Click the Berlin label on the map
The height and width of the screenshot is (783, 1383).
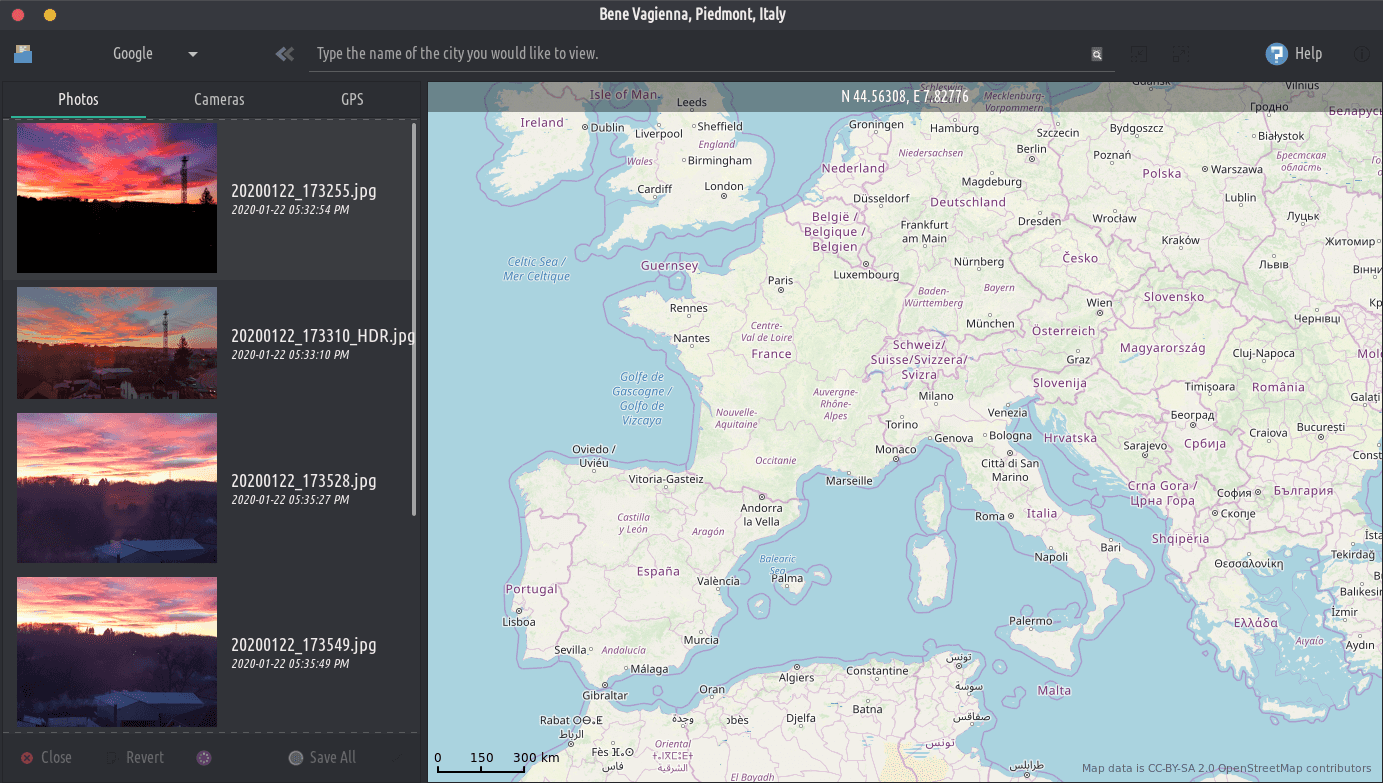coord(1031,149)
